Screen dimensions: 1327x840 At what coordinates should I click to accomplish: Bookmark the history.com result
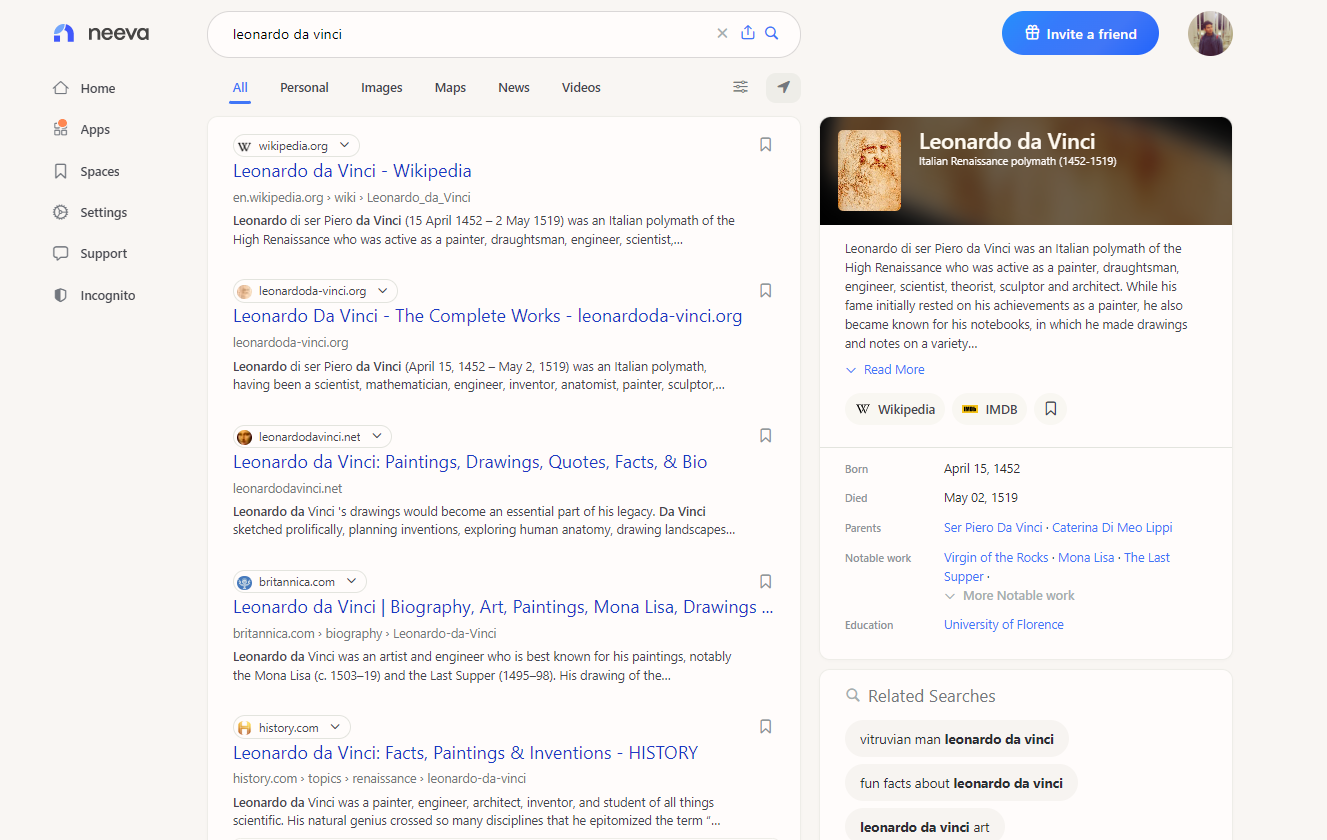point(765,726)
